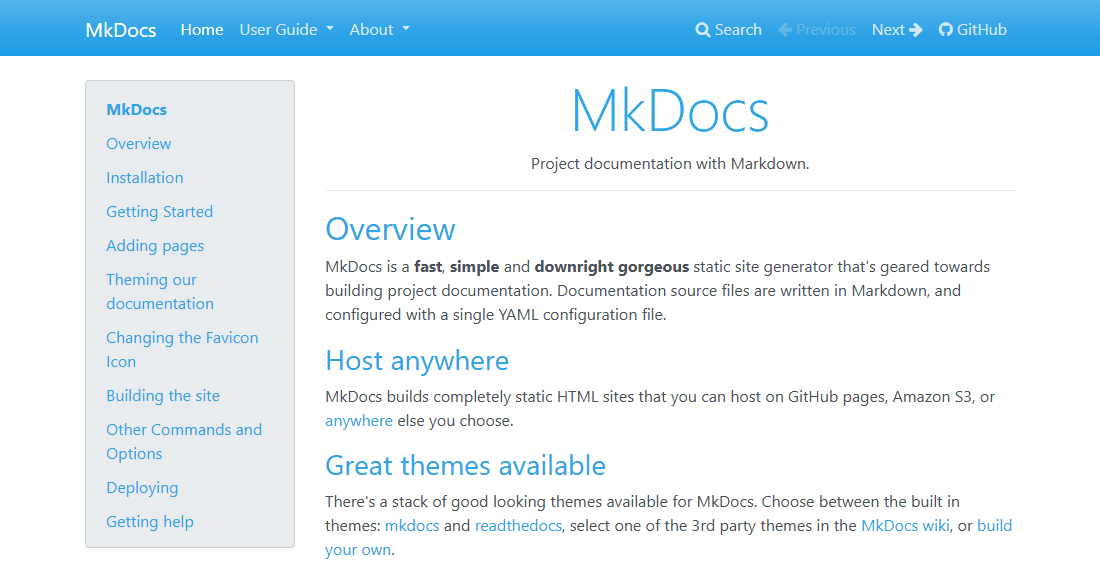Open the MkDocs brand logo link
Viewport: 1100px width, 570px height.
(121, 30)
